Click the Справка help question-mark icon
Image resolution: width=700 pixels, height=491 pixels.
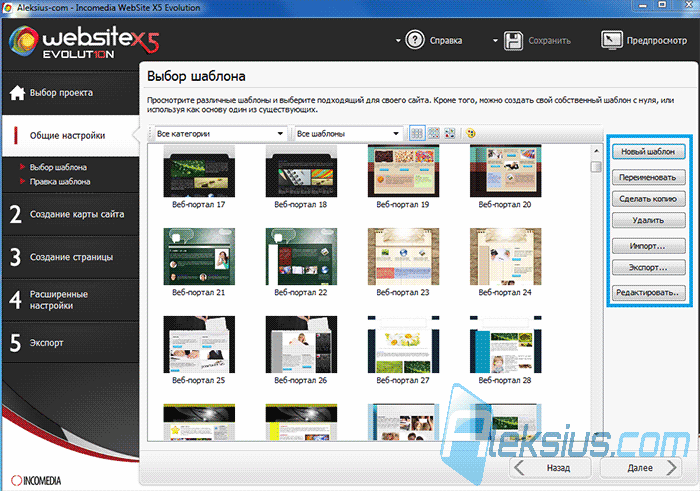pos(415,40)
